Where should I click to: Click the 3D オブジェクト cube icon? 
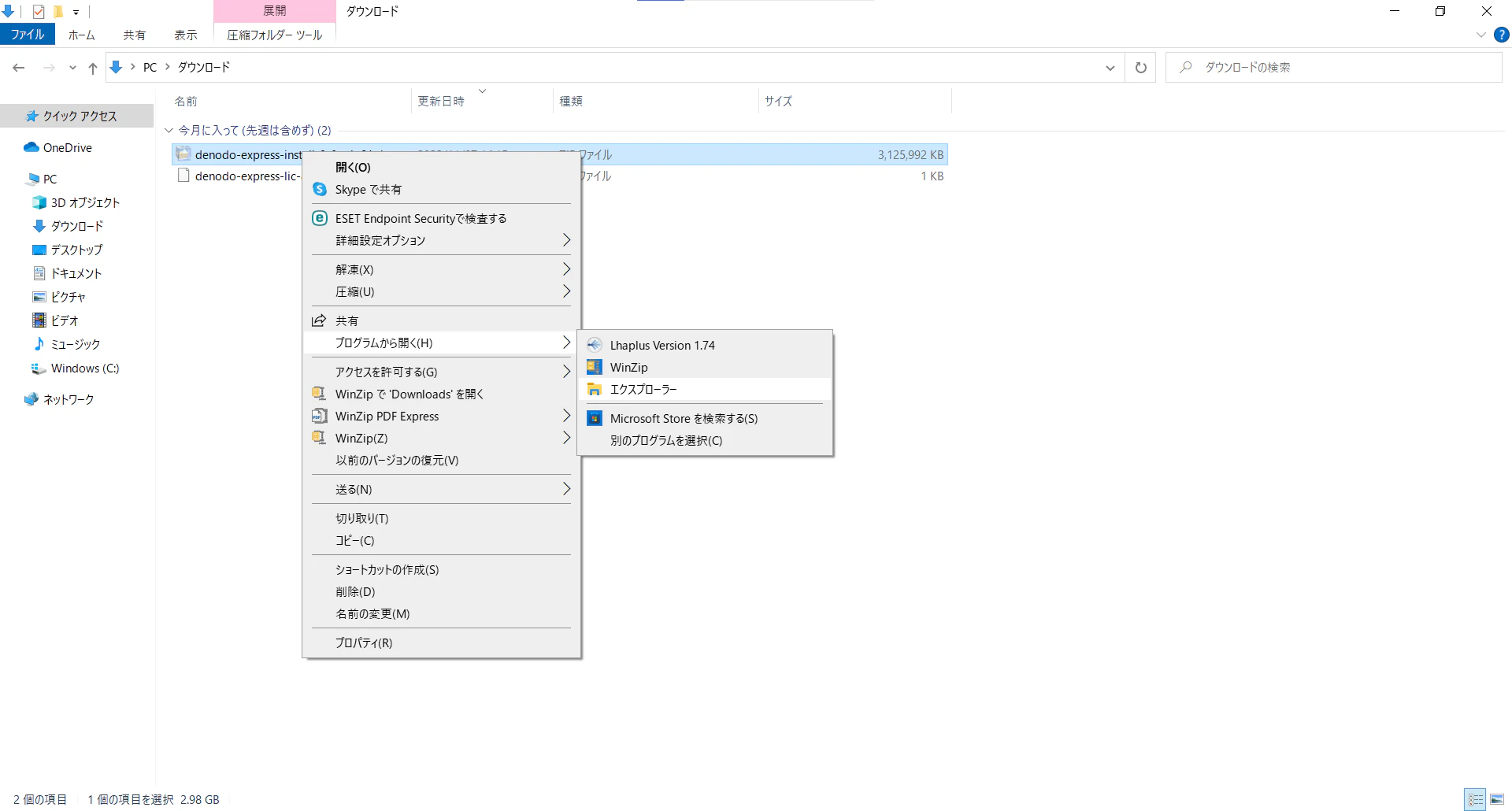pos(39,202)
